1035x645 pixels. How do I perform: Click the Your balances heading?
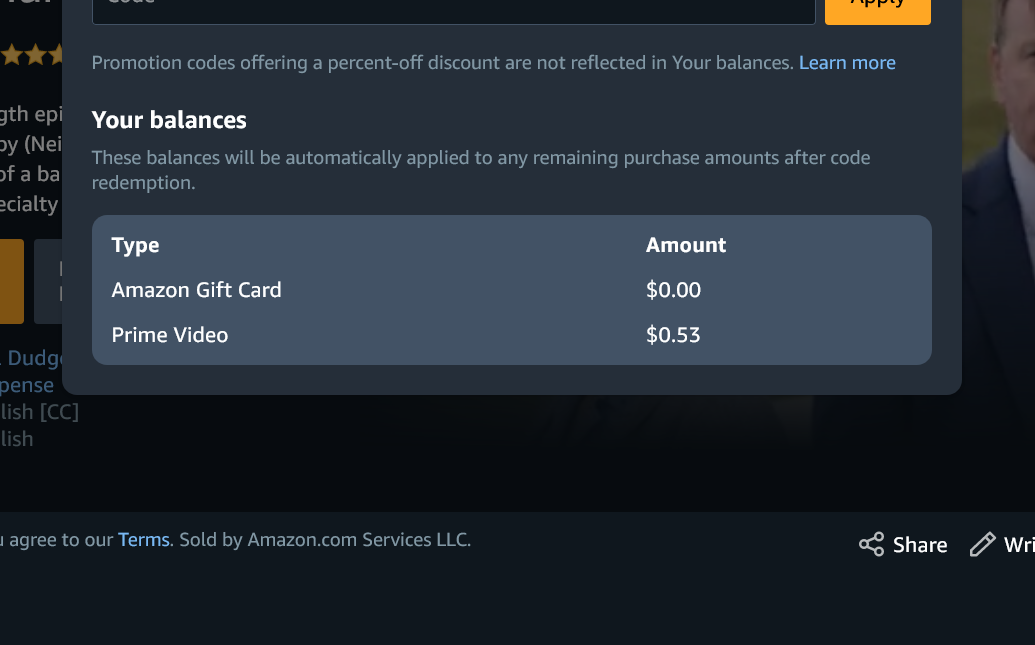[169, 120]
